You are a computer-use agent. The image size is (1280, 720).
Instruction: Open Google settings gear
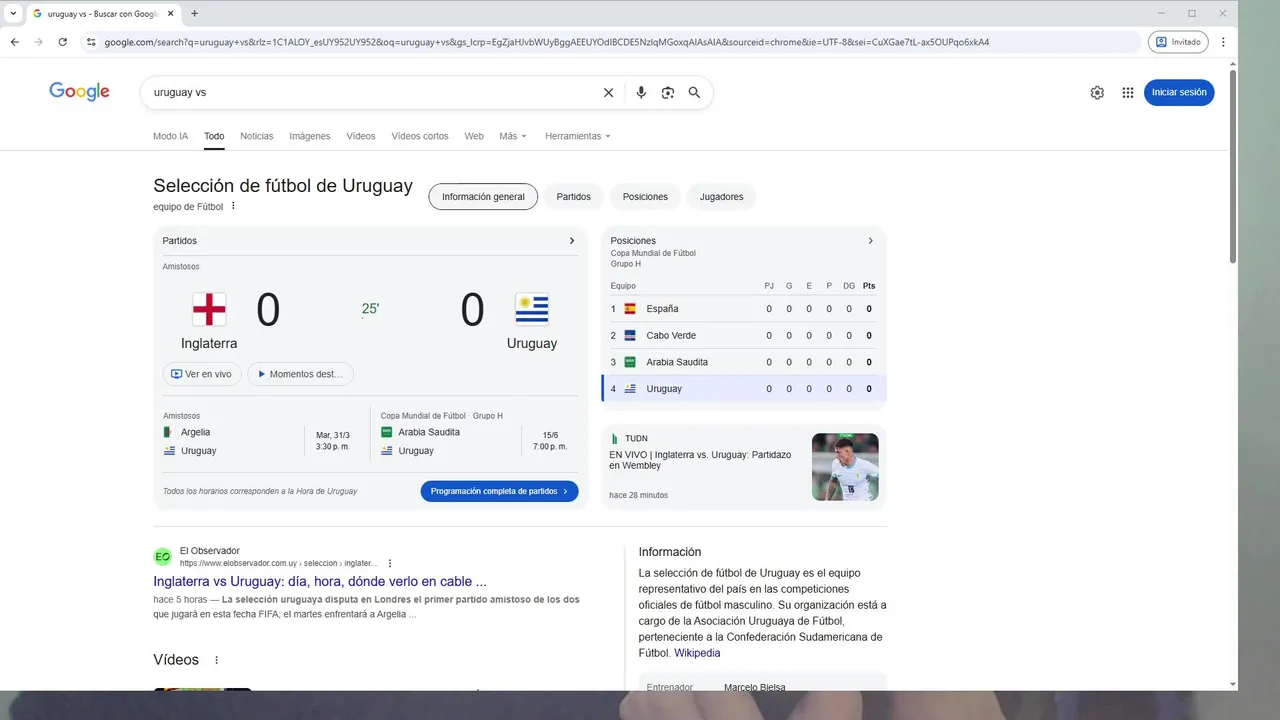pos(1097,92)
